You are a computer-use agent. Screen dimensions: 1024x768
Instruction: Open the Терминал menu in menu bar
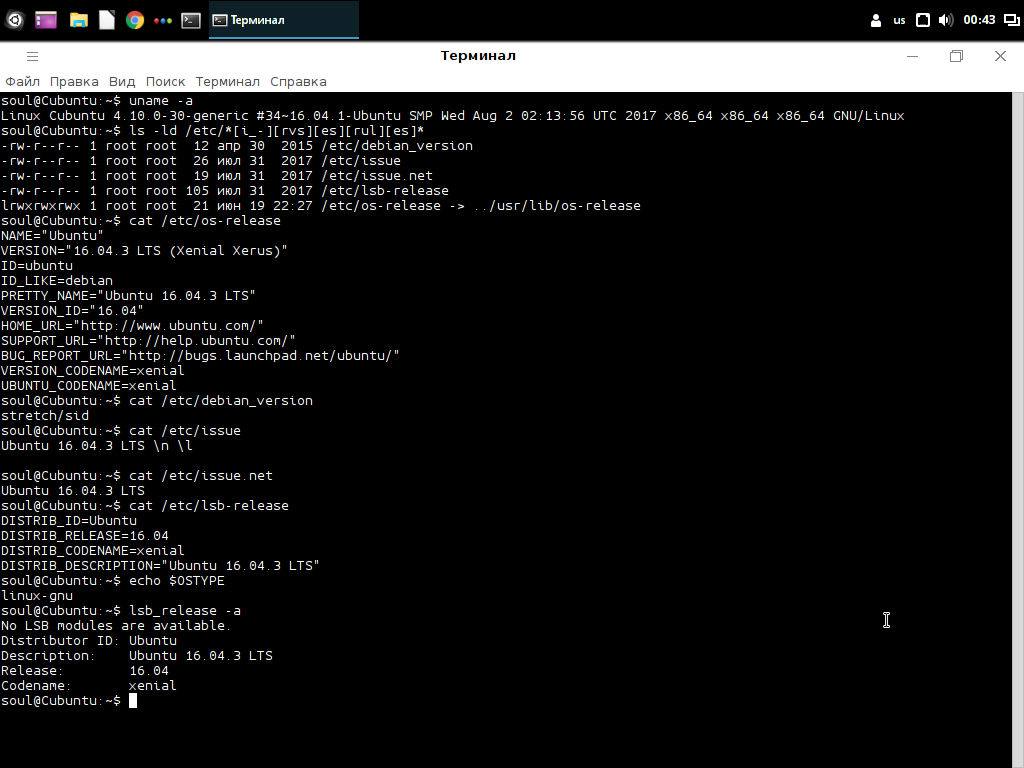tap(227, 82)
